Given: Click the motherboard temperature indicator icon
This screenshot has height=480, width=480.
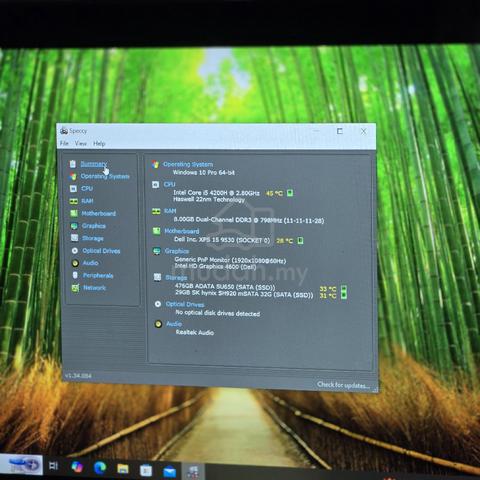Looking at the screenshot, I should pos(300,240).
